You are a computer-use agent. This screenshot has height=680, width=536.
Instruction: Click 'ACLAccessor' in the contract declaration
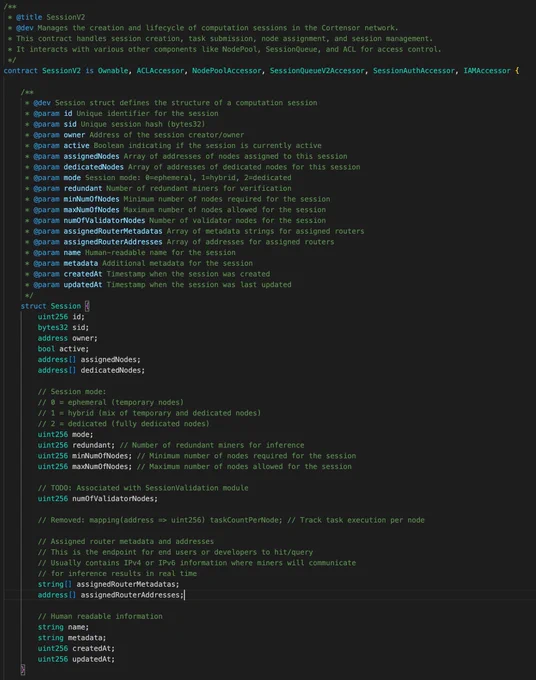tap(160, 71)
